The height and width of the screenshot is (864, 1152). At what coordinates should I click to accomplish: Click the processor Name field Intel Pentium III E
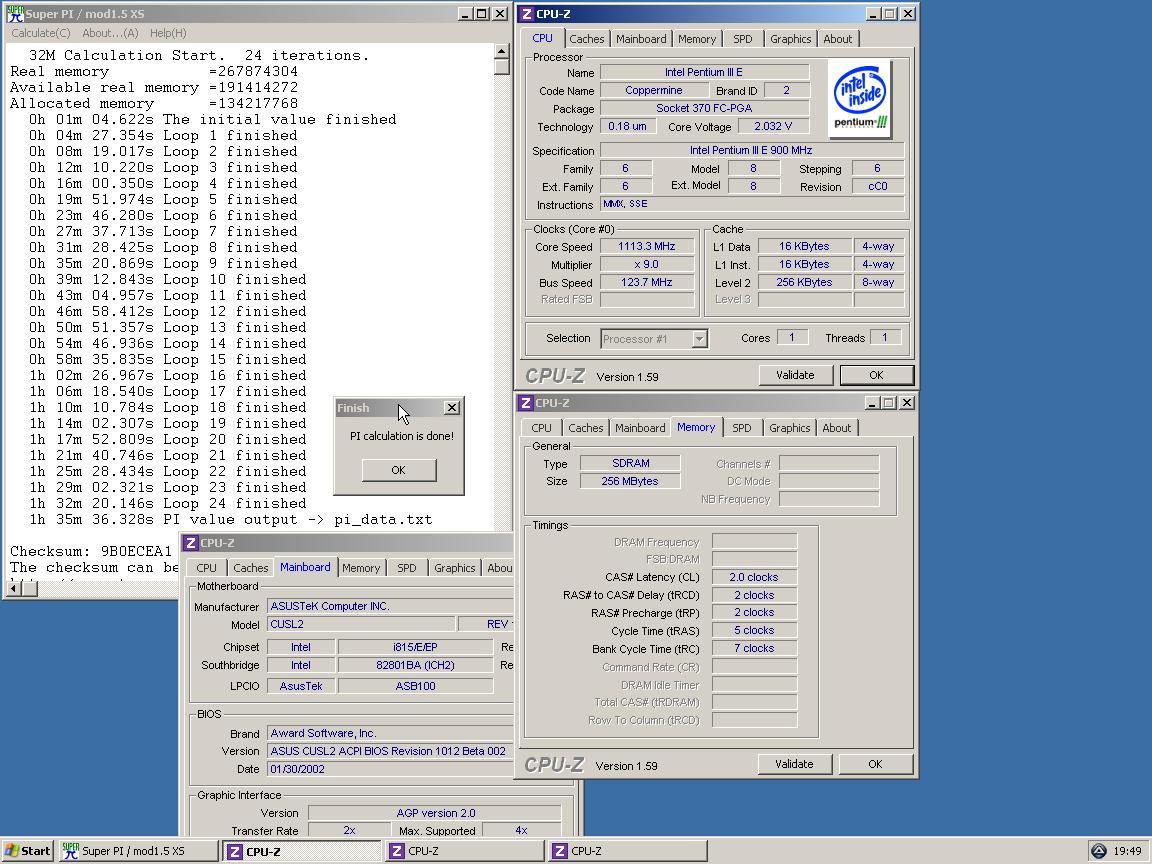click(x=705, y=72)
